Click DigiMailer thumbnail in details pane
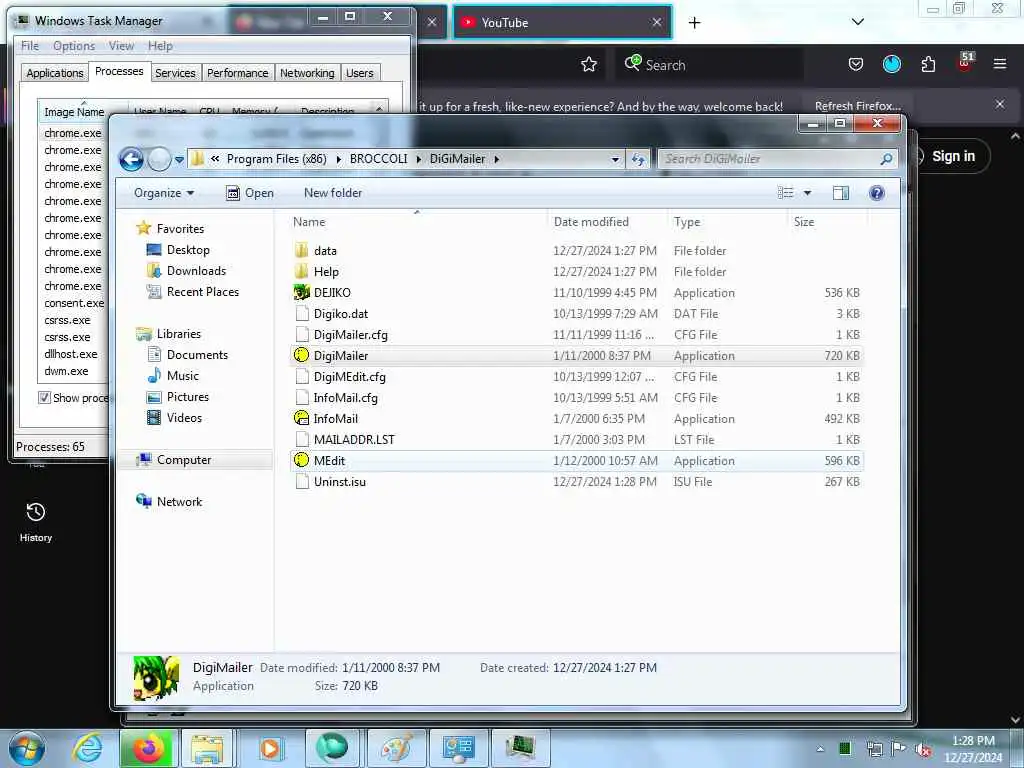Viewport: 1024px width, 768px height. 156,678
